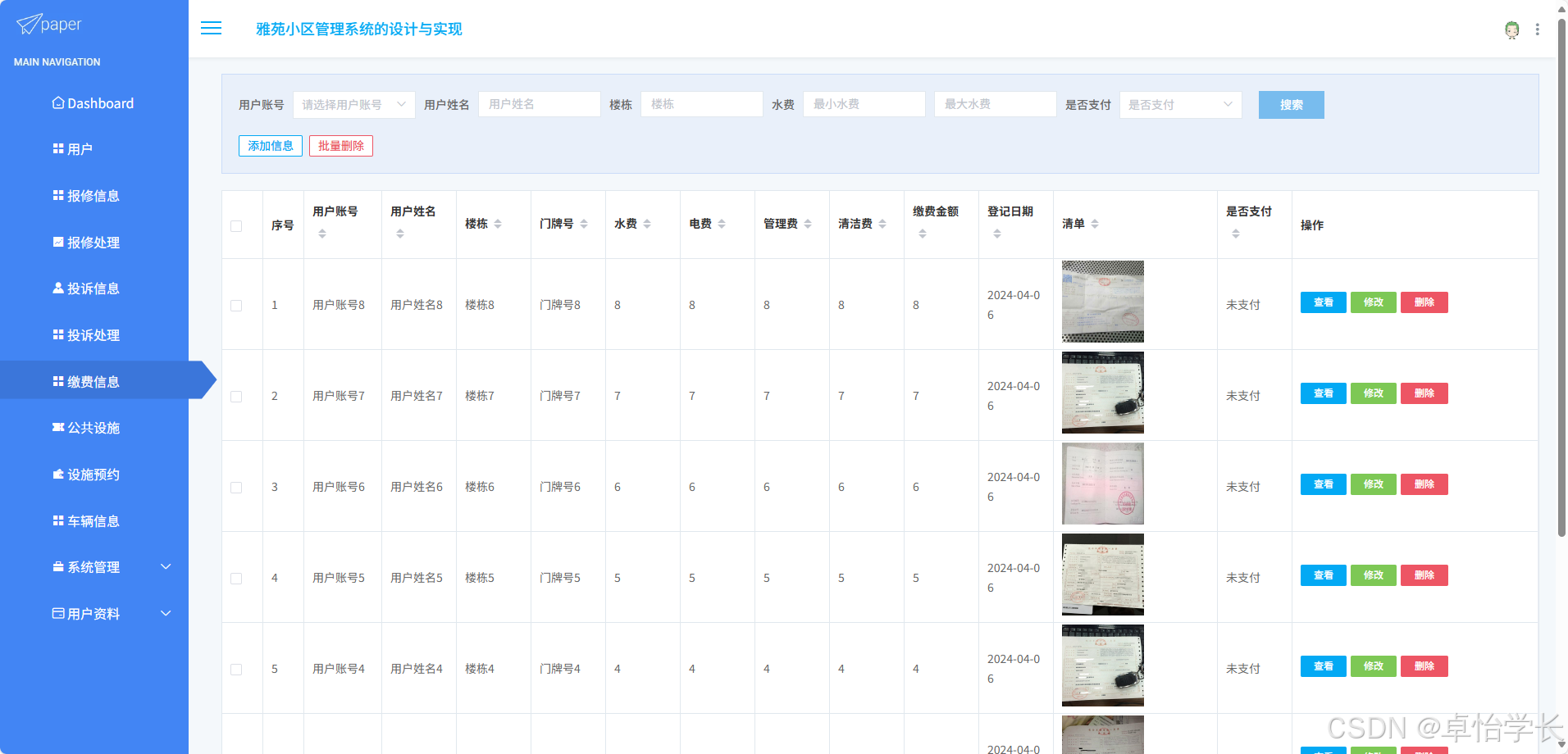Expand the 系统管理 submenu chevron
Image resolution: width=1568 pixels, height=754 pixels.
tap(166, 567)
